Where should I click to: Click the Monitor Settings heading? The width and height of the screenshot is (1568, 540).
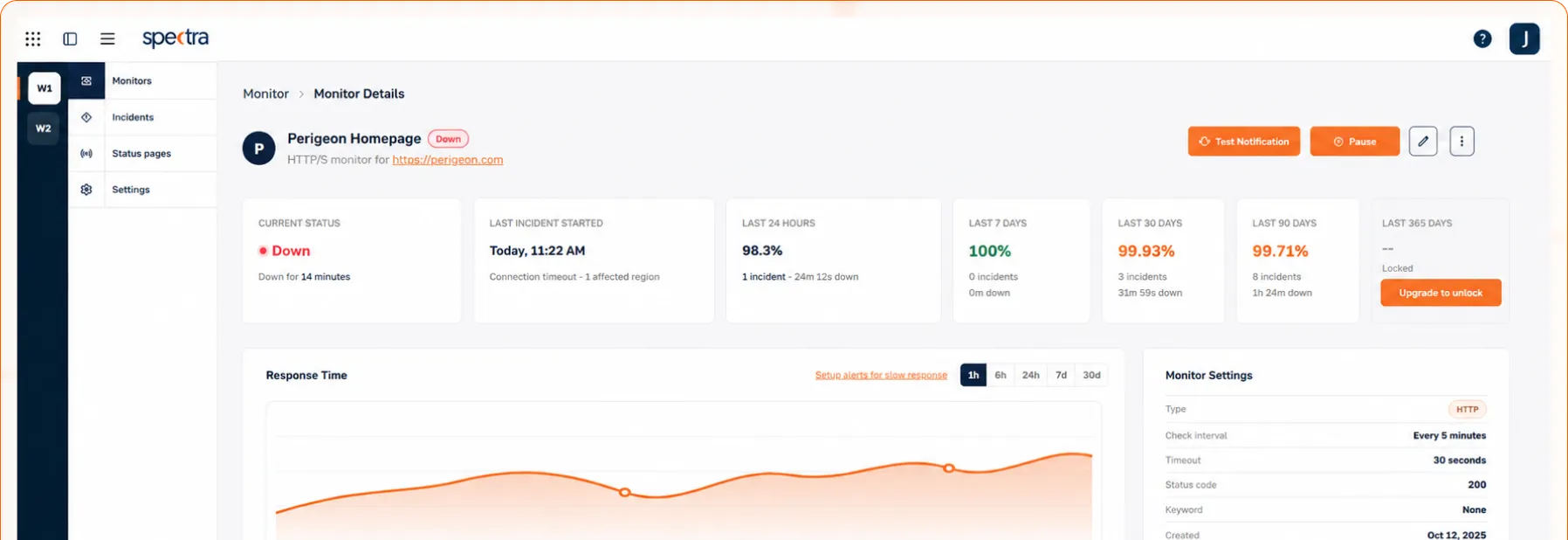[x=1209, y=375]
